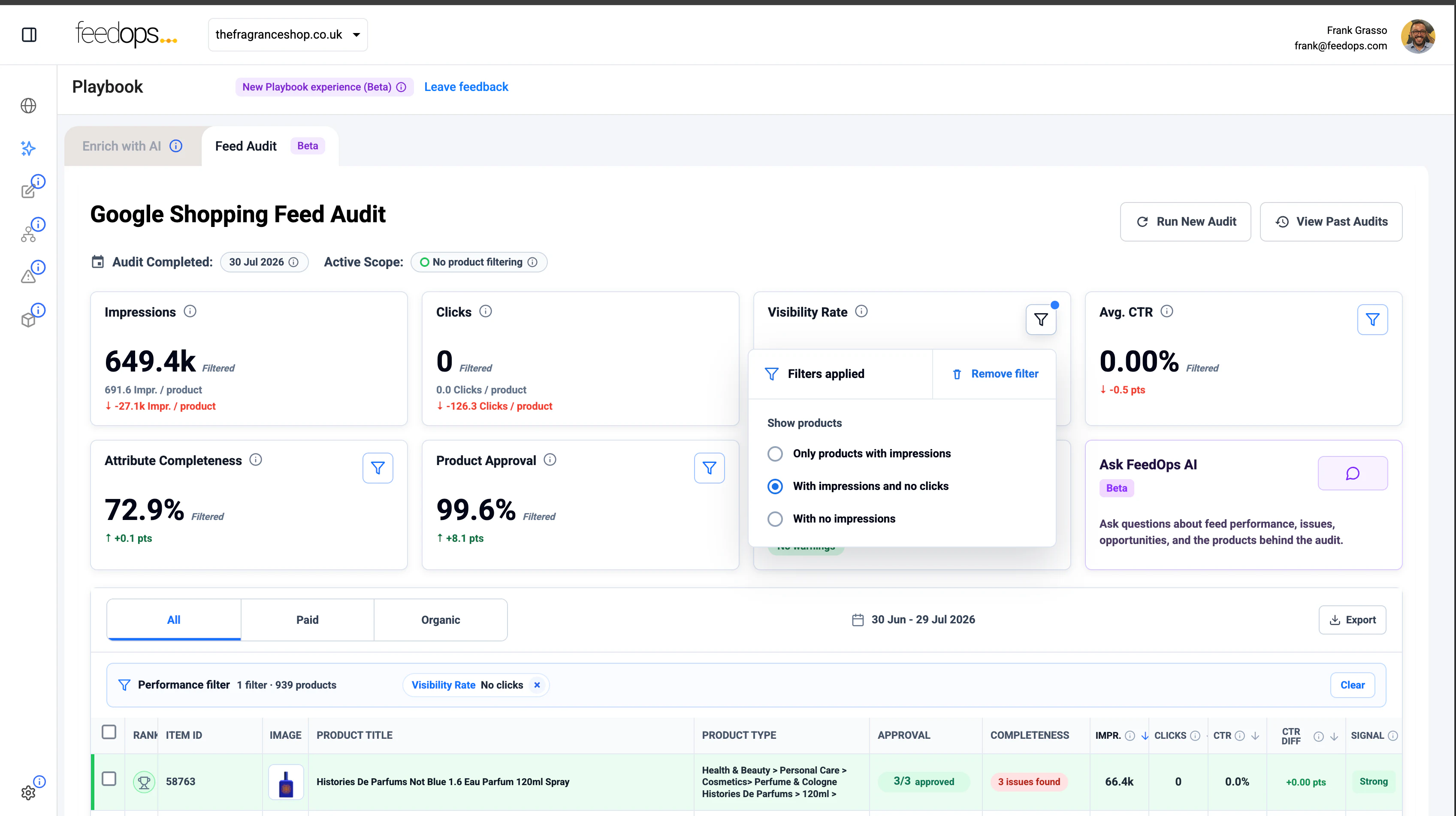The image size is (1456, 816).
Task: Click info icon beside Impressions
Action: coord(190,311)
